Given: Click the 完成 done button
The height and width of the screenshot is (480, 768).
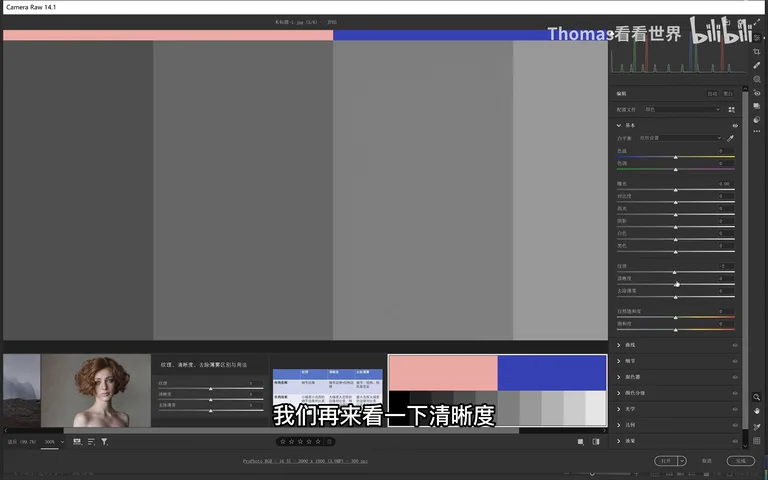Looking at the screenshot, I should pyautogui.click(x=740, y=461).
